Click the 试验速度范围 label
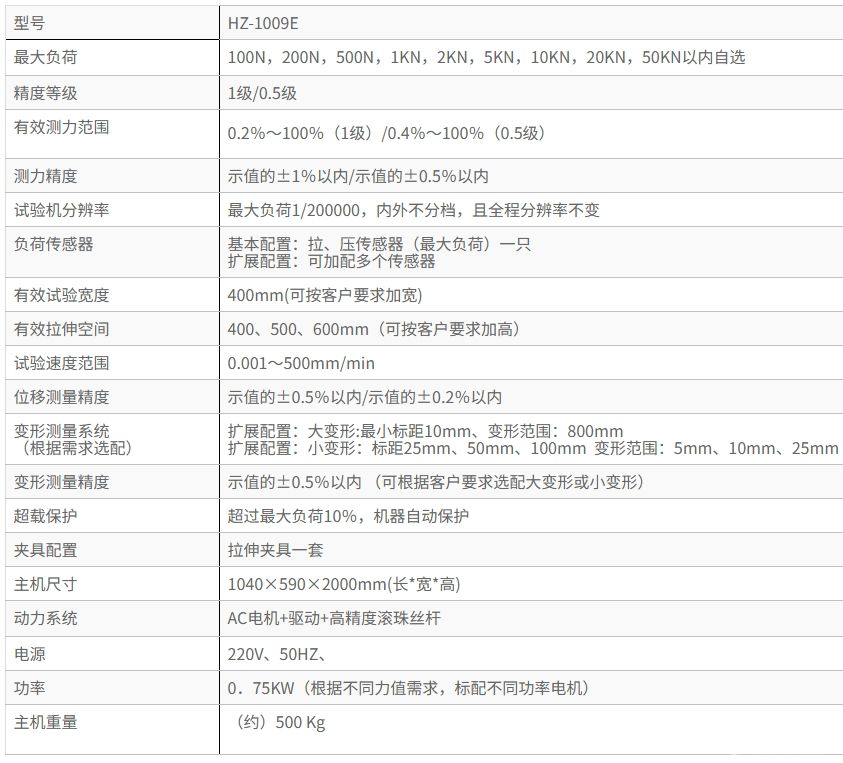The height and width of the screenshot is (763, 843). (x=61, y=363)
